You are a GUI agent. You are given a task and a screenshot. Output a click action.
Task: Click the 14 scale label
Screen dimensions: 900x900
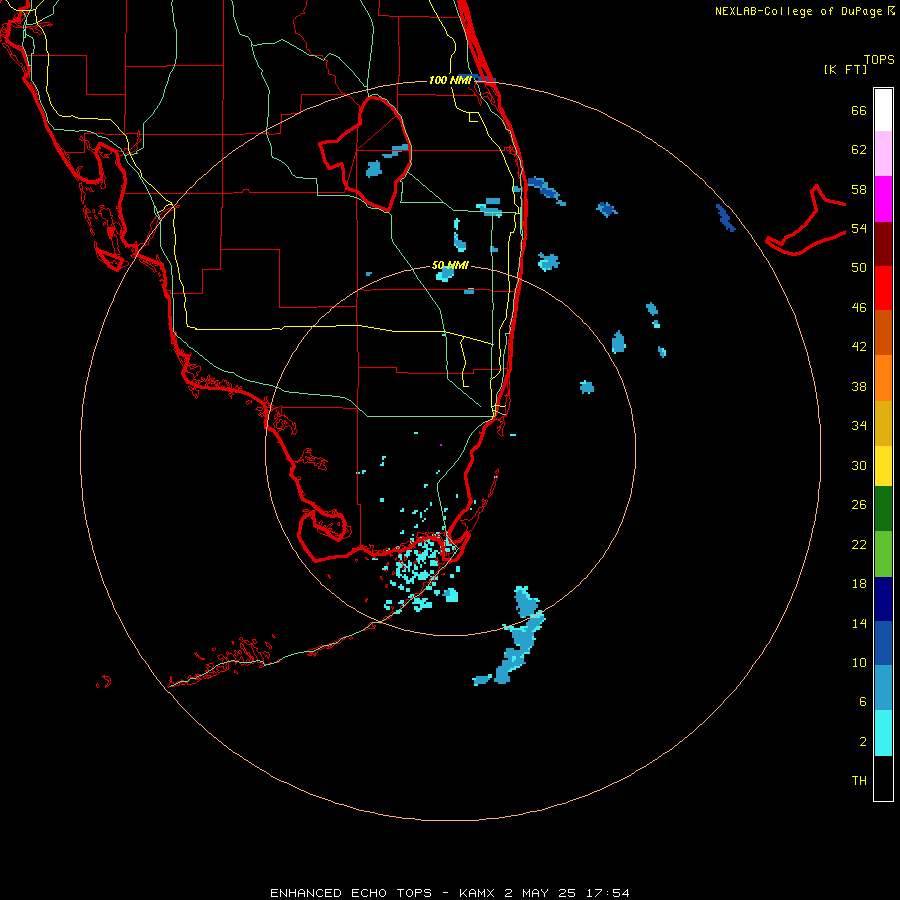coord(859,623)
